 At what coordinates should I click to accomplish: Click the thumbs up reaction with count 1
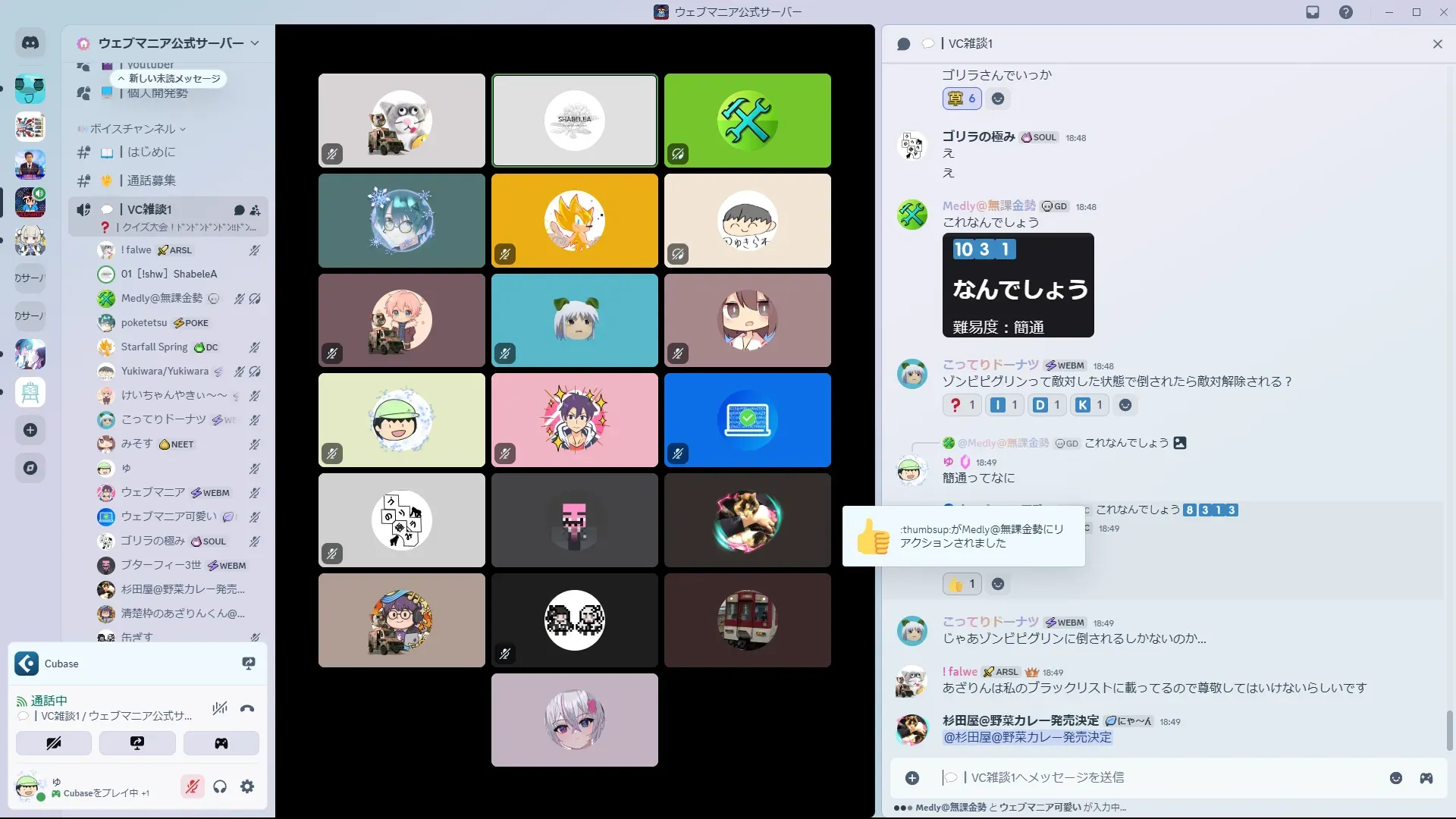962,584
